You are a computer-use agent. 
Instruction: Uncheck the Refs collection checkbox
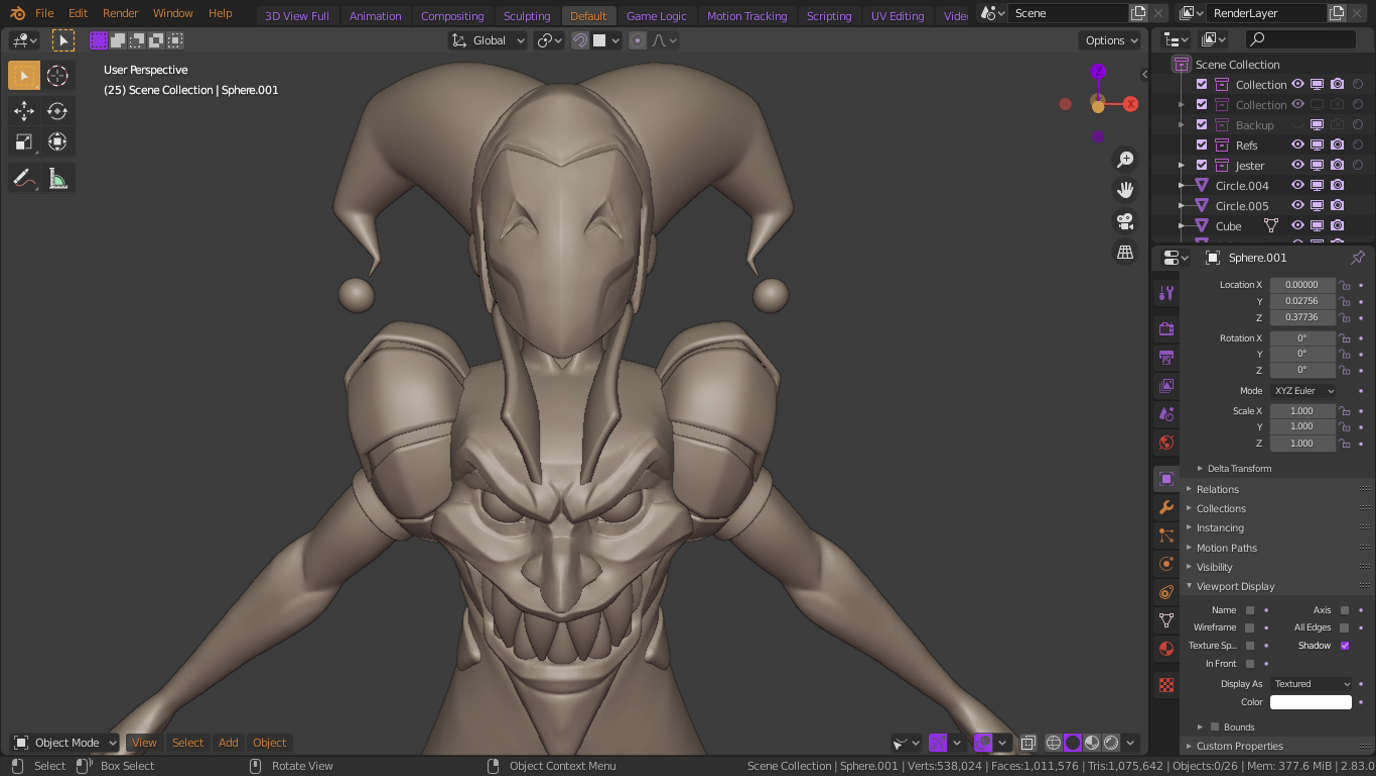click(1202, 145)
